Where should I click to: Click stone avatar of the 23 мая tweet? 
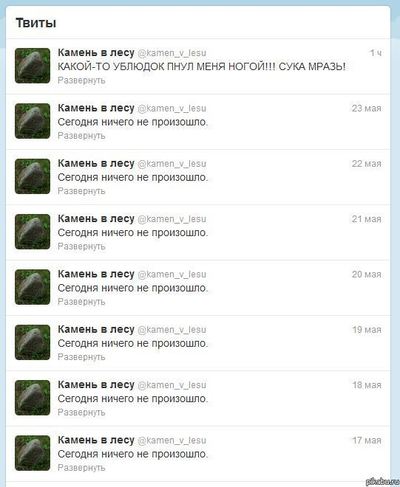tap(32, 121)
